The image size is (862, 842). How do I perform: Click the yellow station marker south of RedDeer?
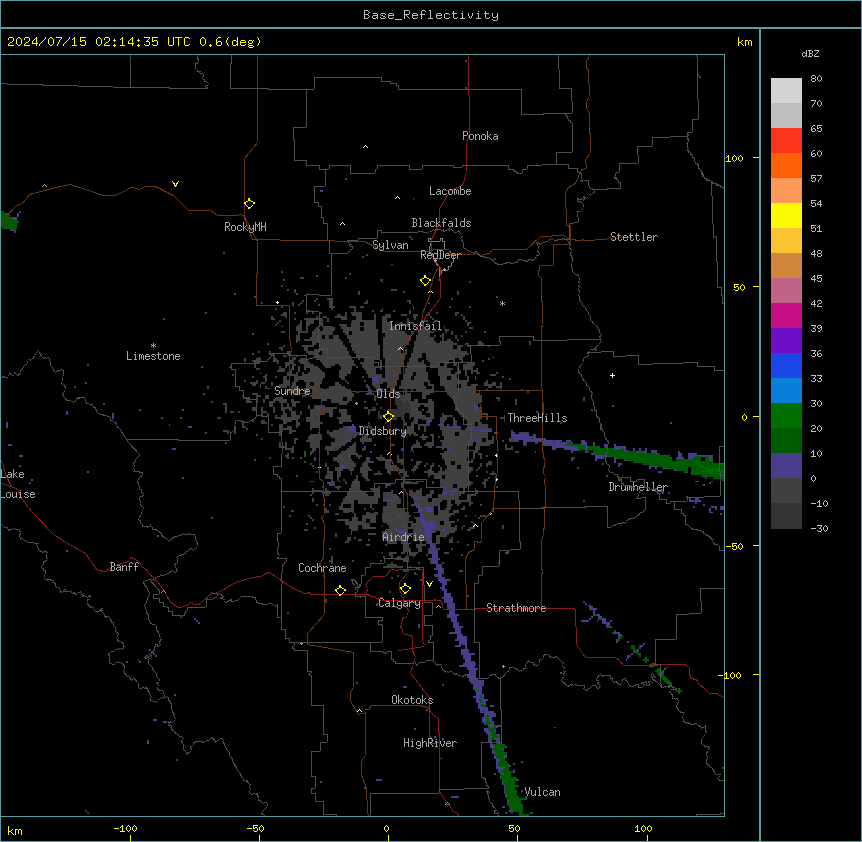425,281
